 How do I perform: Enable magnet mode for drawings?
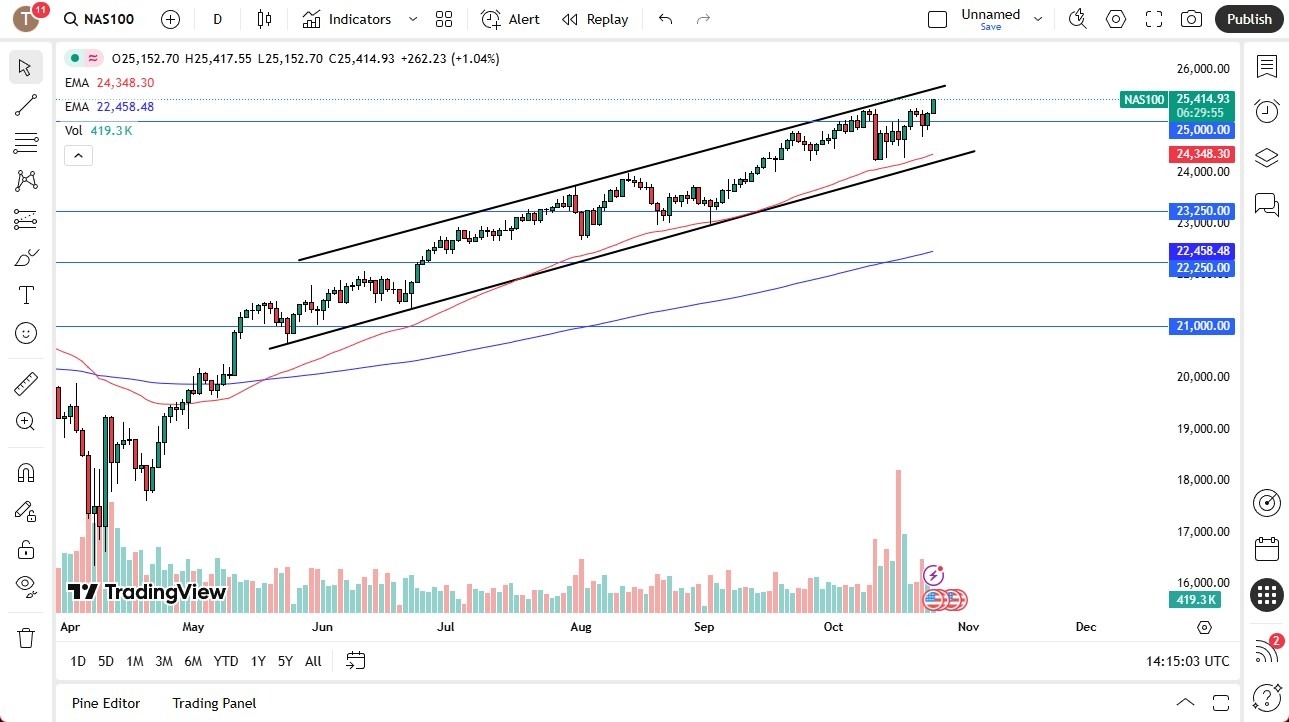click(x=25, y=472)
